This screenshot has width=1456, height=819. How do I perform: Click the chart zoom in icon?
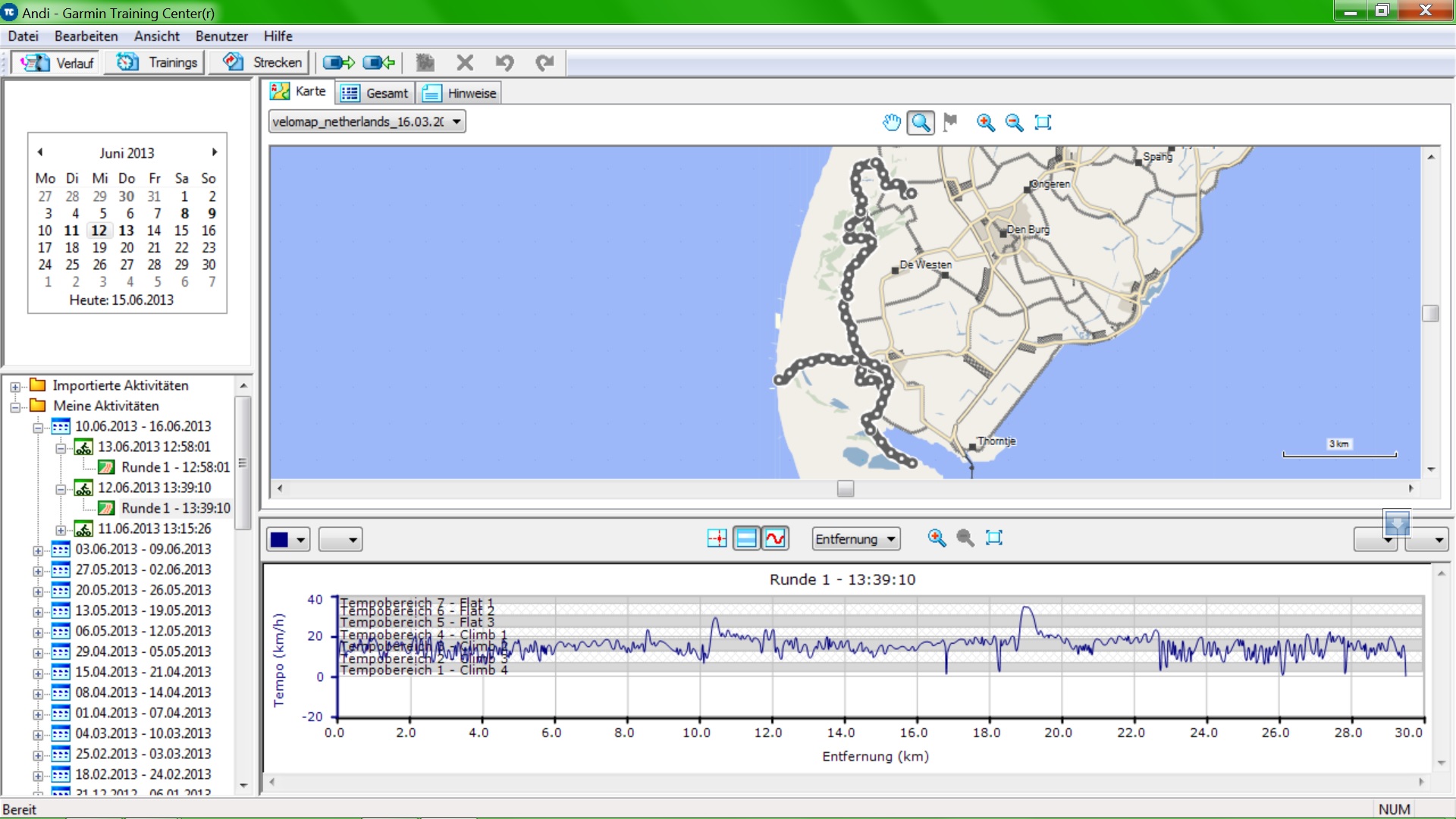[x=937, y=538]
